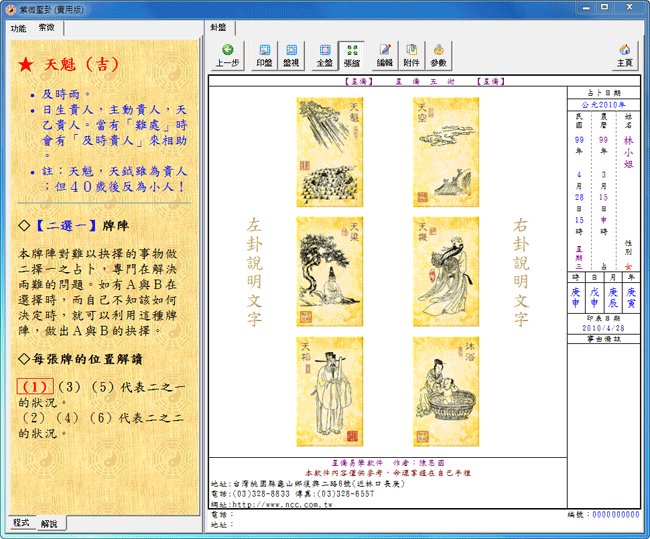Image resolution: width=650 pixels, height=539 pixels.
Task: Click the print date 2010/4/28
Action: (x=603, y=328)
